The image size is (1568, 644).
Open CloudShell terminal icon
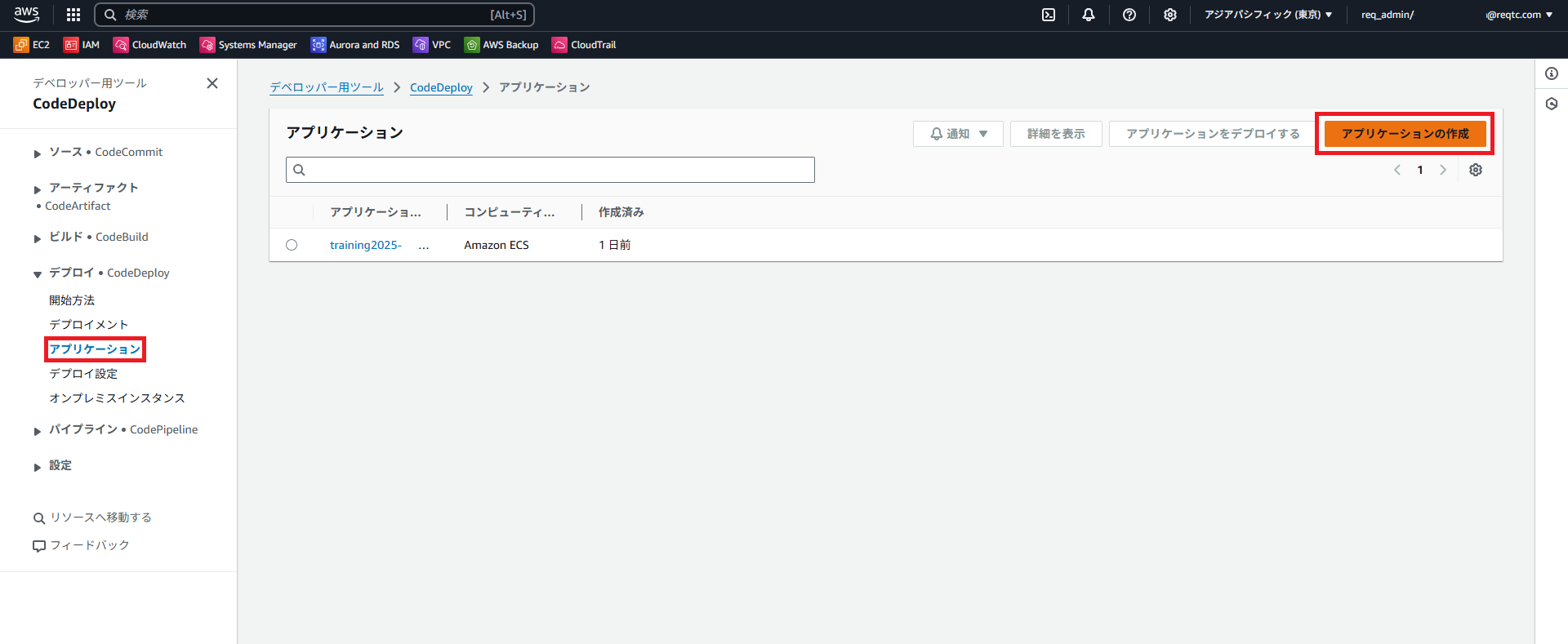[x=1049, y=15]
